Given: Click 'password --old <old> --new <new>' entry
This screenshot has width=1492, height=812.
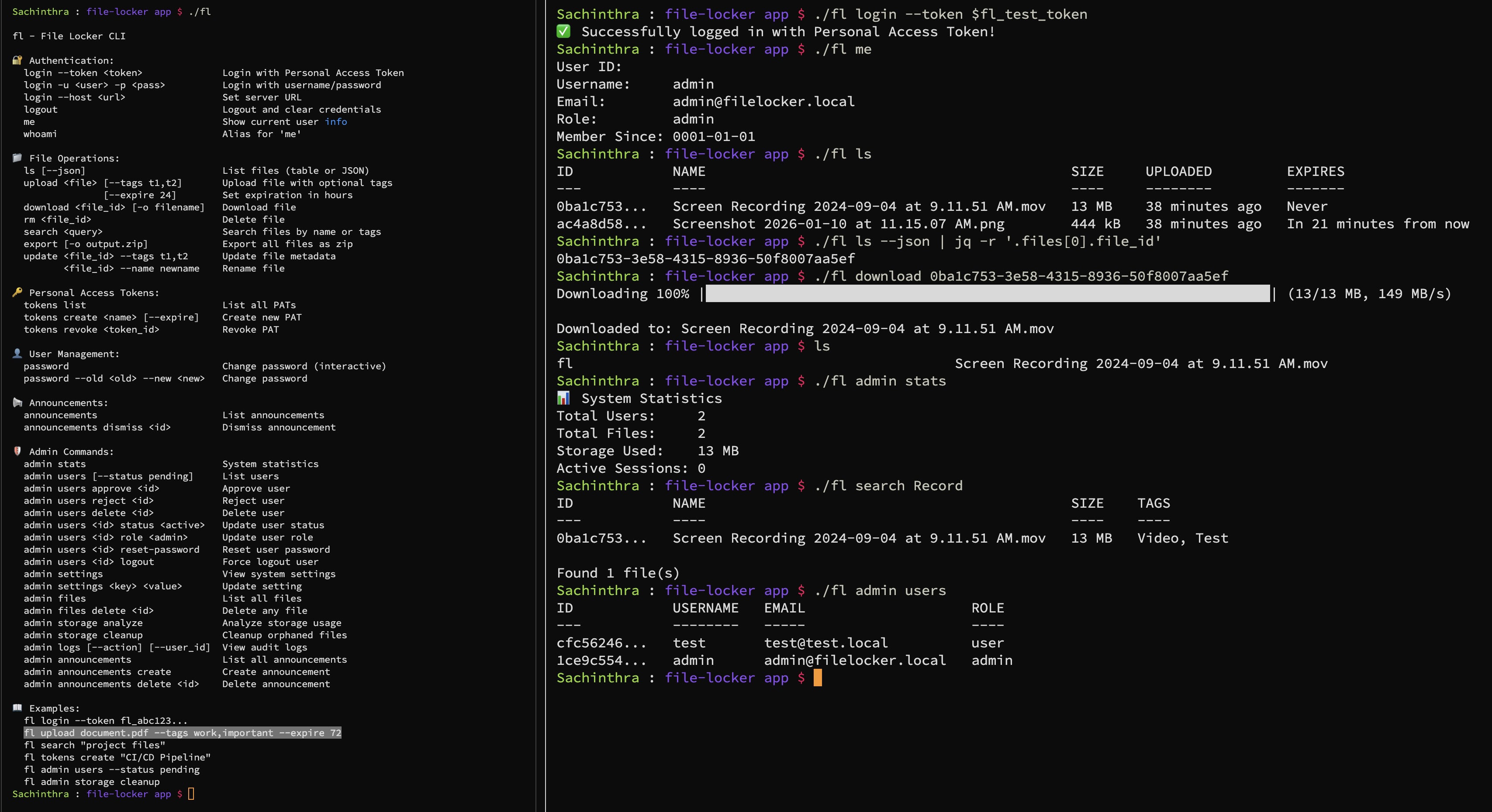Looking at the screenshot, I should coord(114,378).
